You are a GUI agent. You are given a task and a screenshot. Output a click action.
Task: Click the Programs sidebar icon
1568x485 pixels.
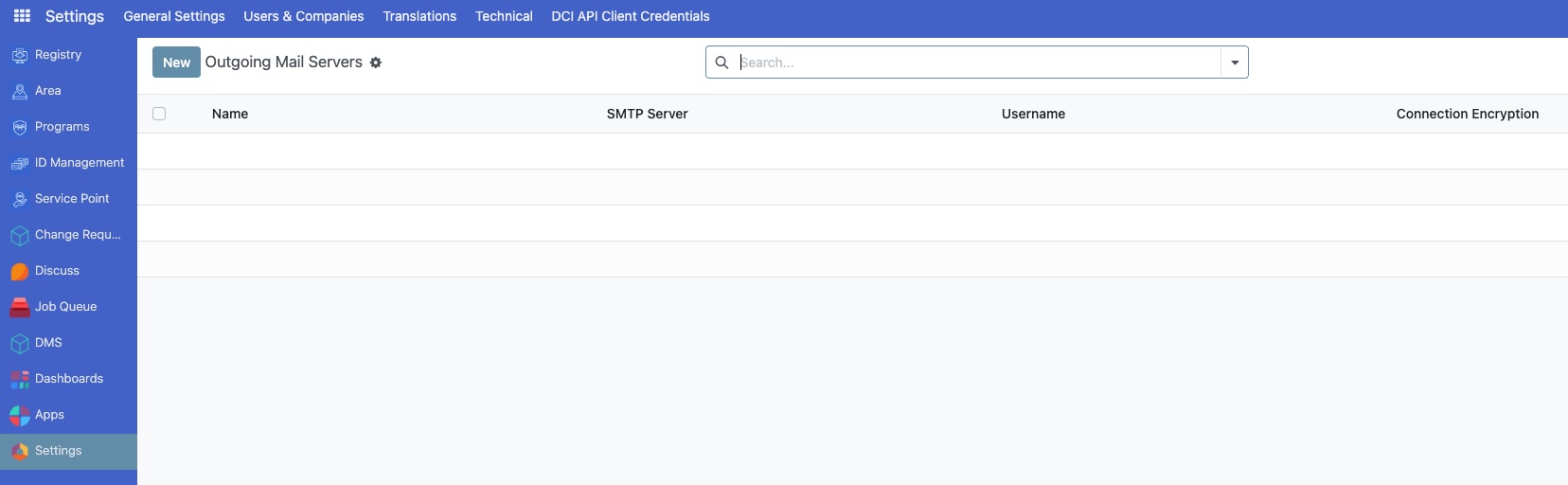coord(20,128)
